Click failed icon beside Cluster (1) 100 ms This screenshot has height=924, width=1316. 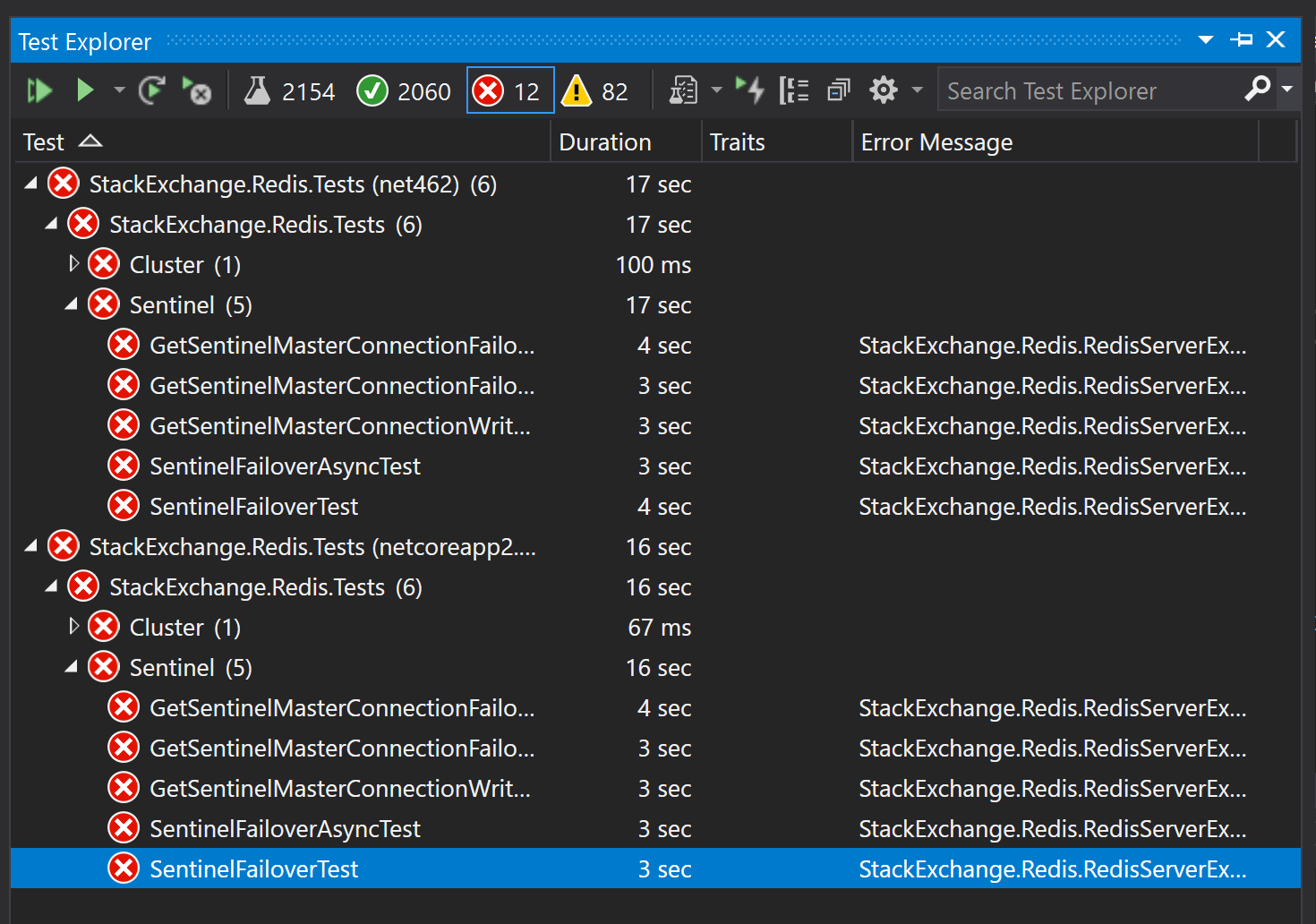104,264
